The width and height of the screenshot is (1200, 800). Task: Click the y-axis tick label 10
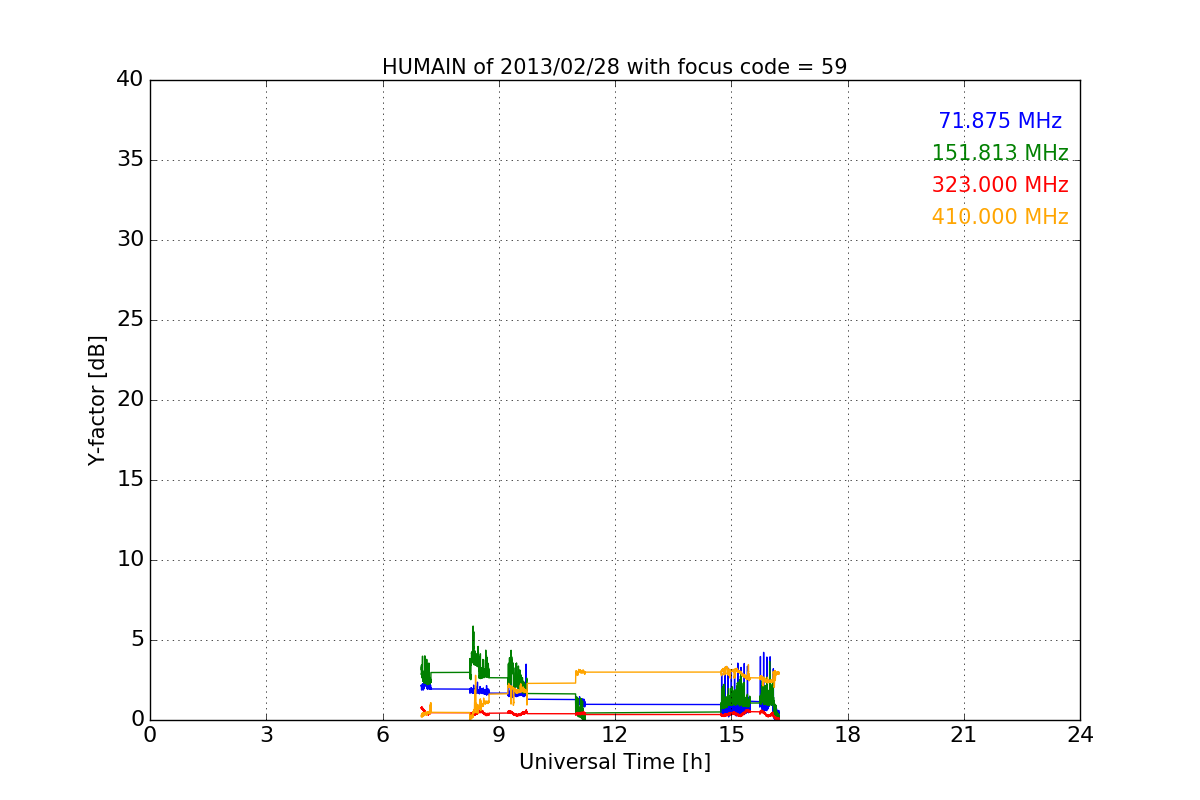pyautogui.click(x=130, y=560)
